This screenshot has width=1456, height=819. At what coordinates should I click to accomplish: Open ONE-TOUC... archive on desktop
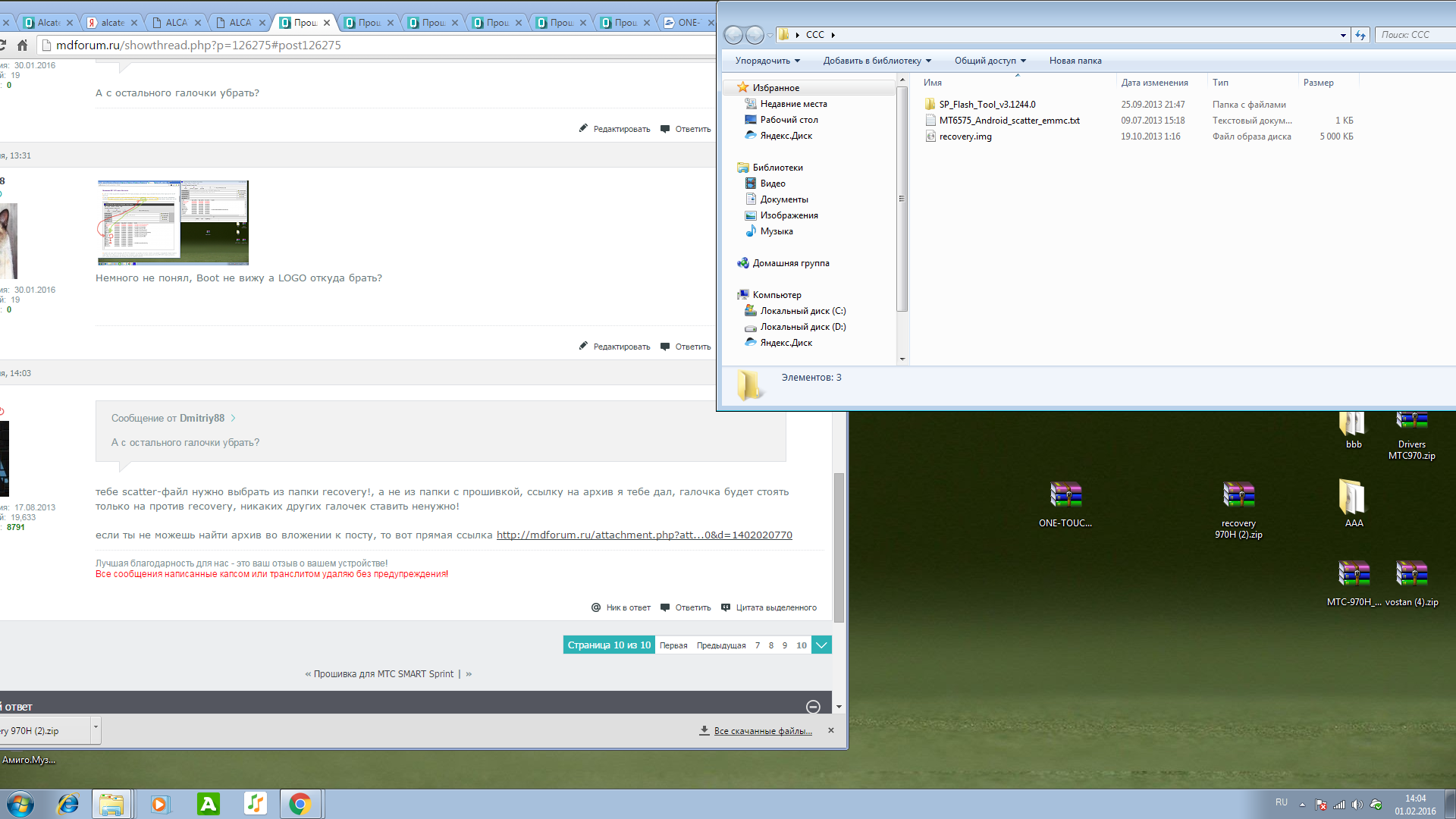pyautogui.click(x=1065, y=497)
